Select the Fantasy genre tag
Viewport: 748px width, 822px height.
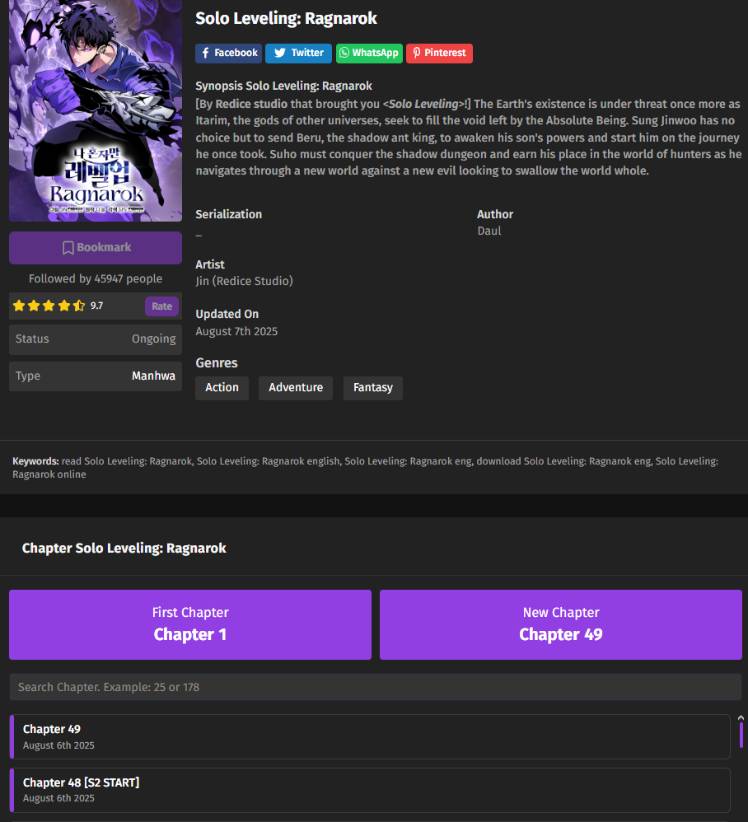point(373,388)
